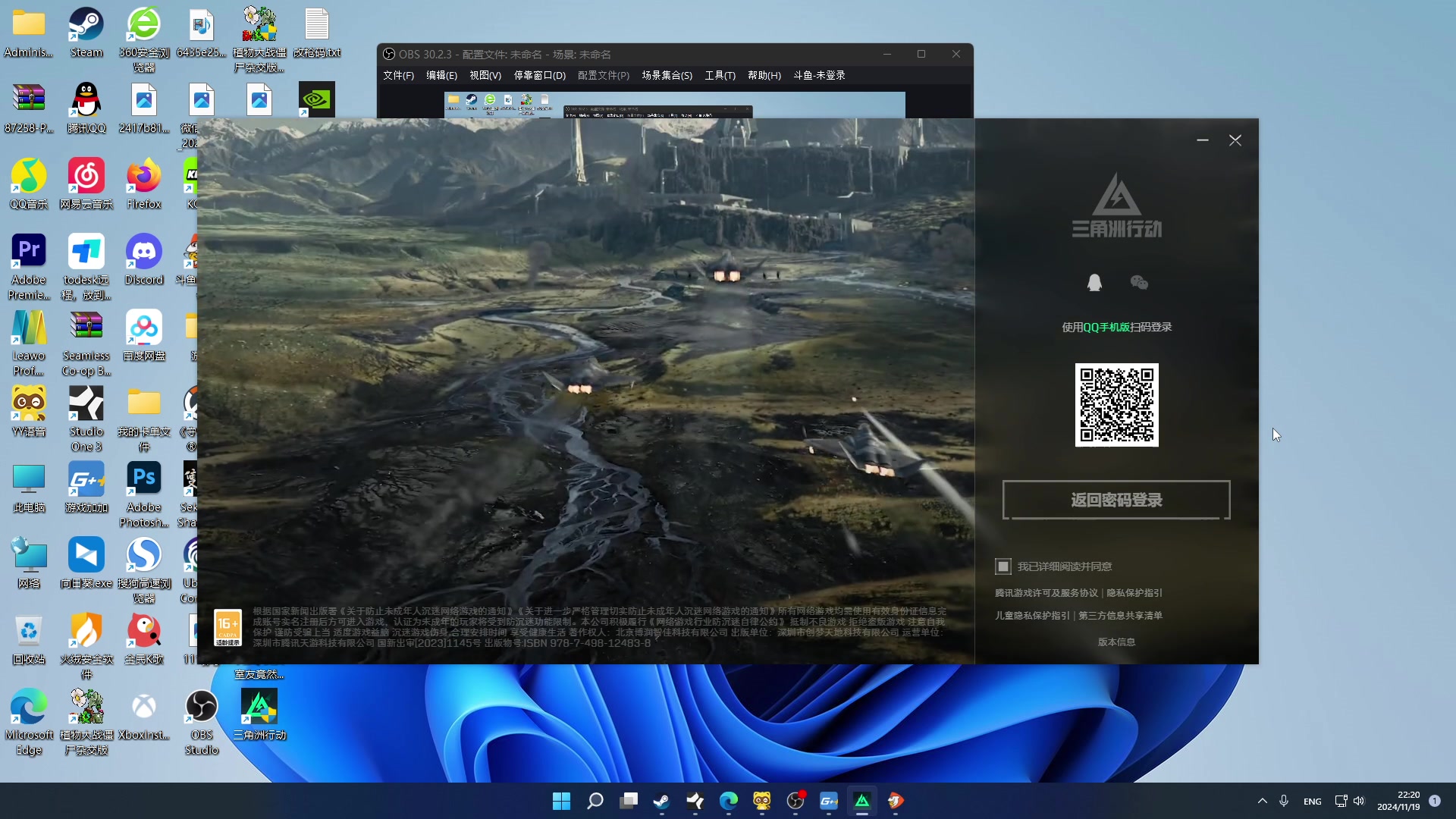The height and width of the screenshot is (819, 1456).
Task: Click the QR code for QQ scan login
Action: [x=1116, y=405]
